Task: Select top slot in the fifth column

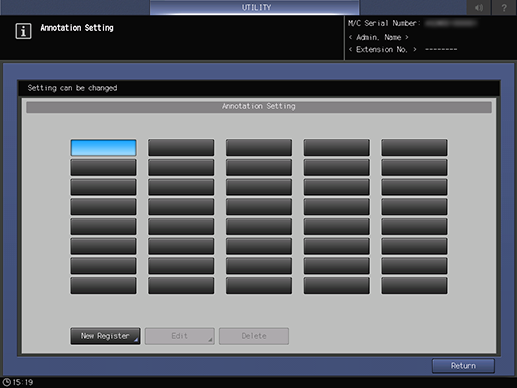Action: pos(414,148)
